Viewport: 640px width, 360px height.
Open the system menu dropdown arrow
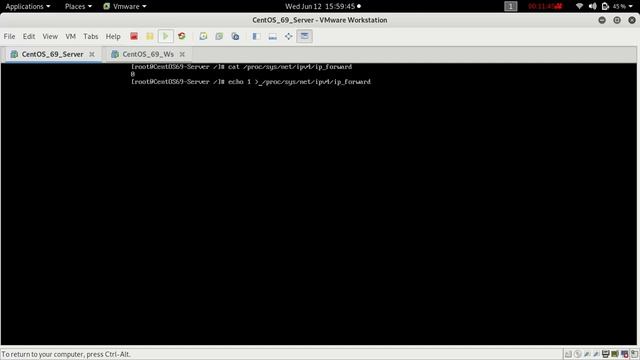coord(631,7)
